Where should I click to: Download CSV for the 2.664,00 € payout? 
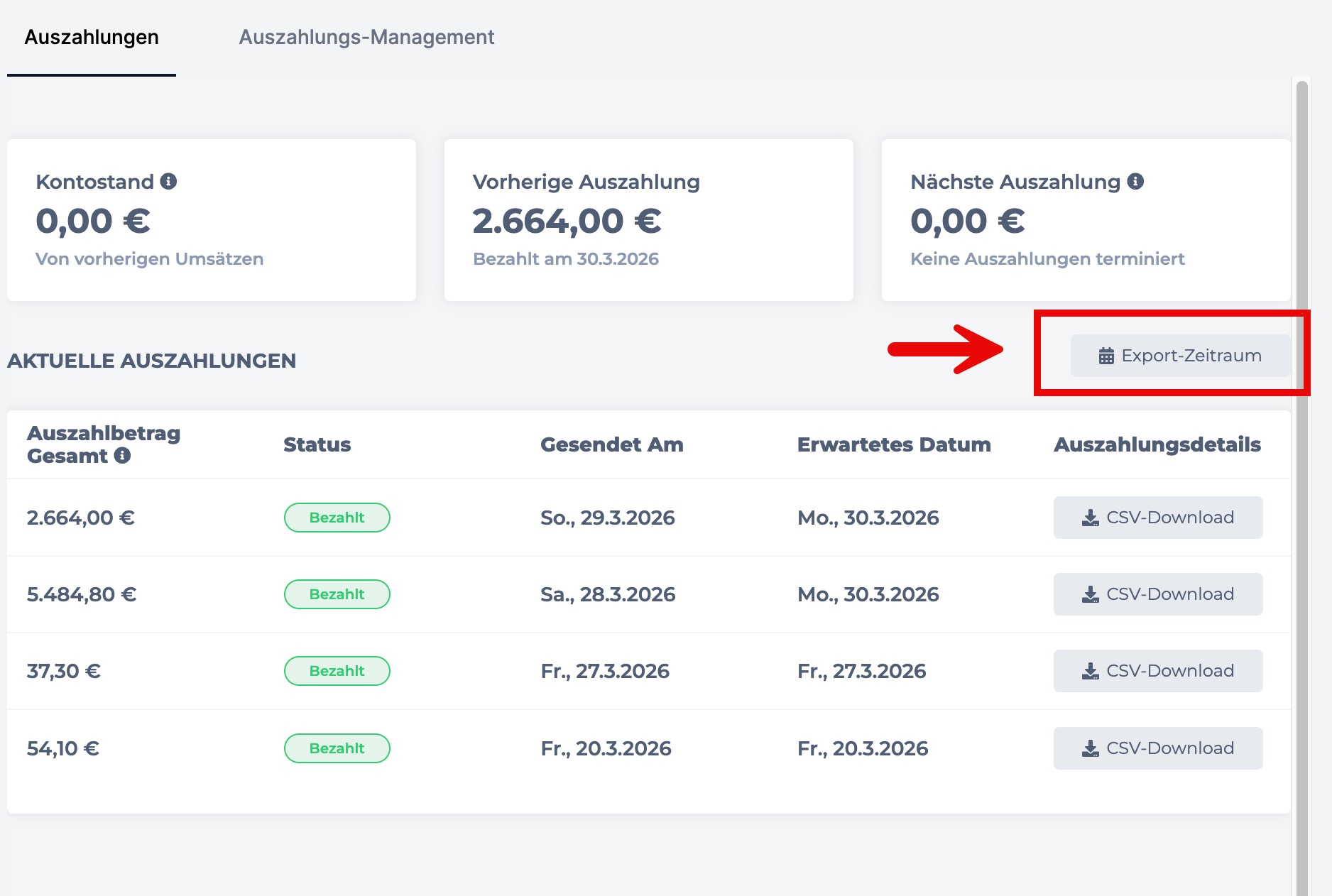[x=1158, y=518]
